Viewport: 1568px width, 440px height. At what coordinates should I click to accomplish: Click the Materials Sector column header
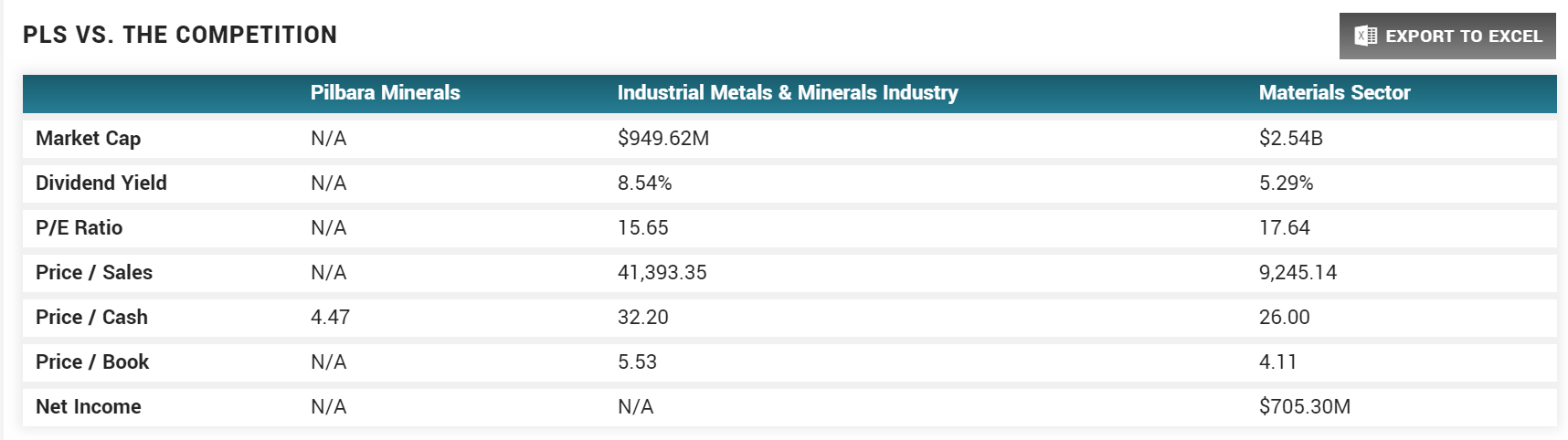pos(1334,93)
